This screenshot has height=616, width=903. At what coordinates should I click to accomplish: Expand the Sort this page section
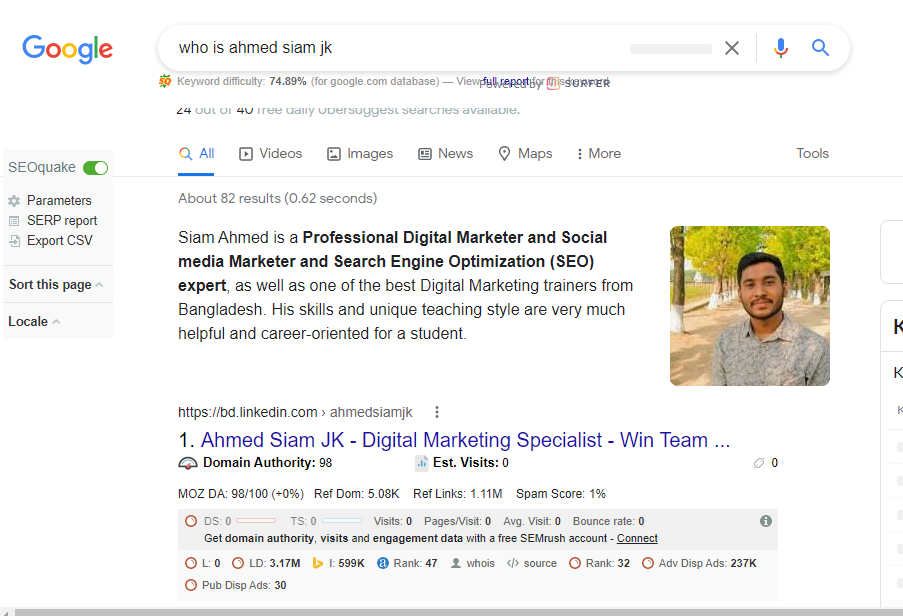pyautogui.click(x=56, y=284)
